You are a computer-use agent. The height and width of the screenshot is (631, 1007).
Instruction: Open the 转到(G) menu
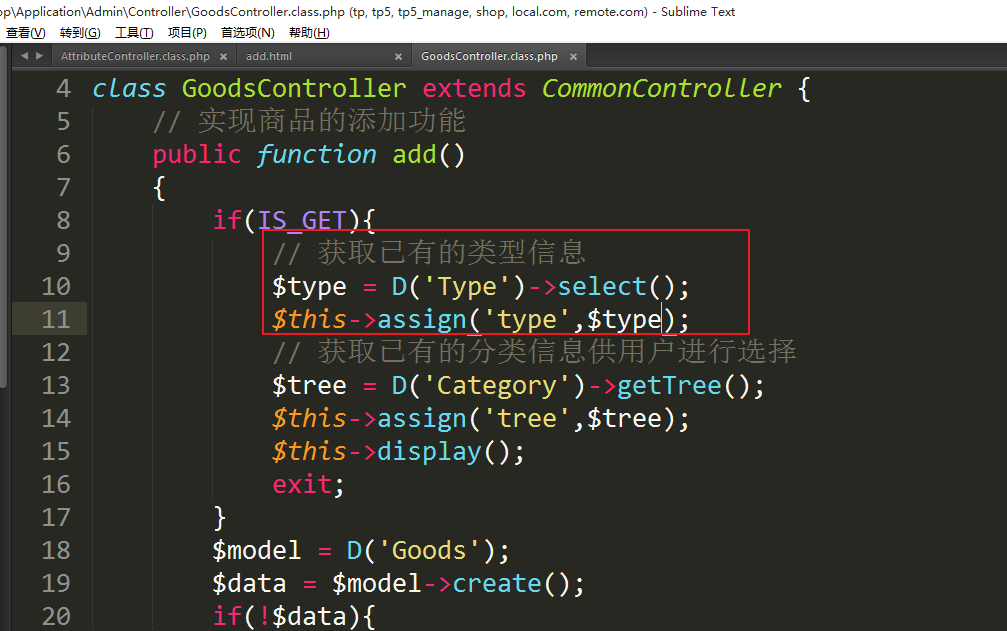80,33
